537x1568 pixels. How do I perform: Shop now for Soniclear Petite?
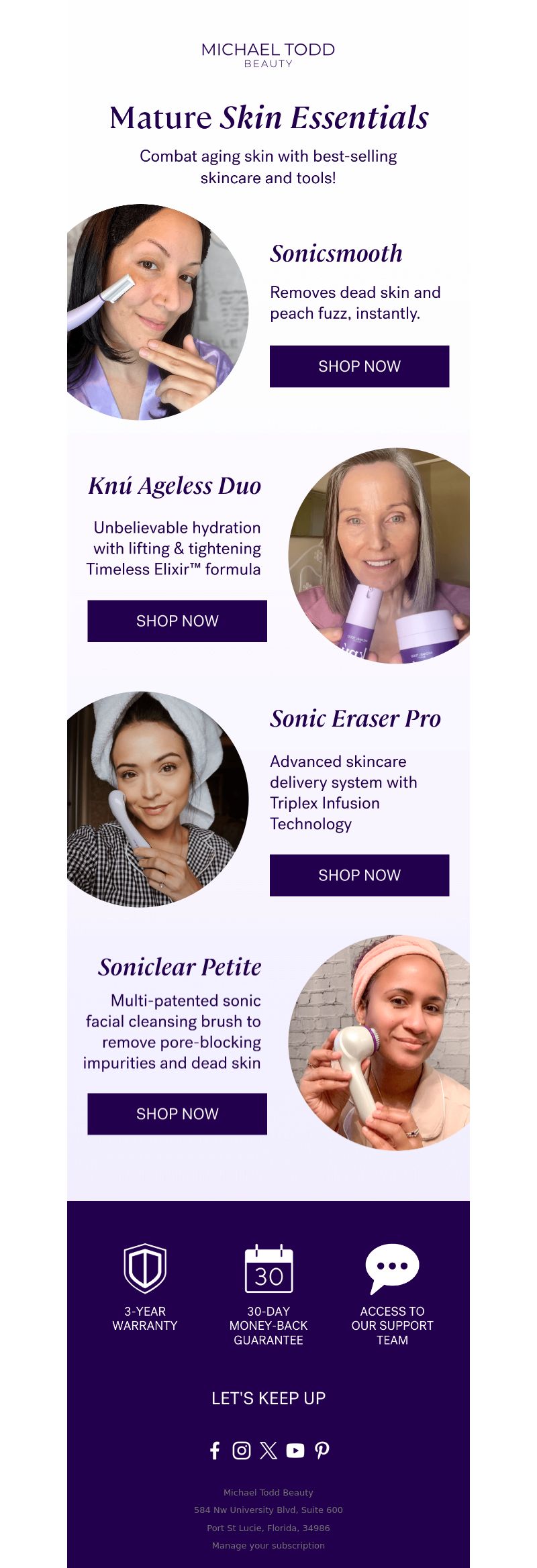click(x=177, y=1114)
